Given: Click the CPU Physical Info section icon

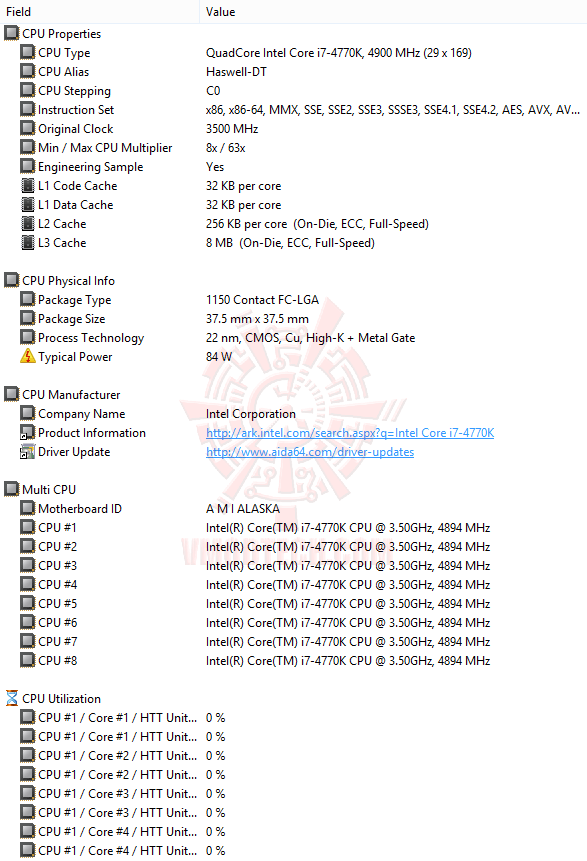Looking at the screenshot, I should click(12, 281).
